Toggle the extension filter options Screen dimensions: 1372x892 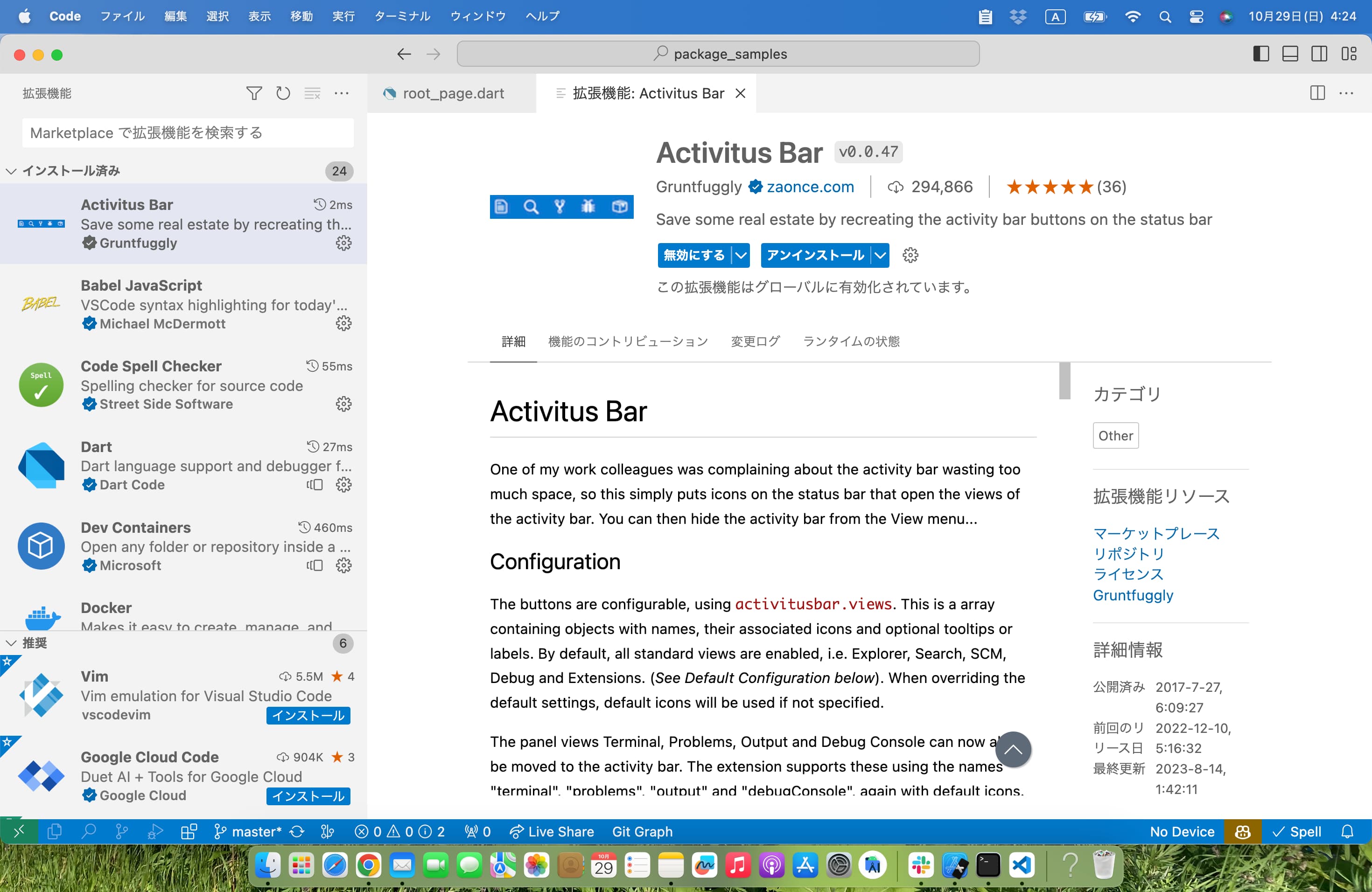(x=253, y=94)
